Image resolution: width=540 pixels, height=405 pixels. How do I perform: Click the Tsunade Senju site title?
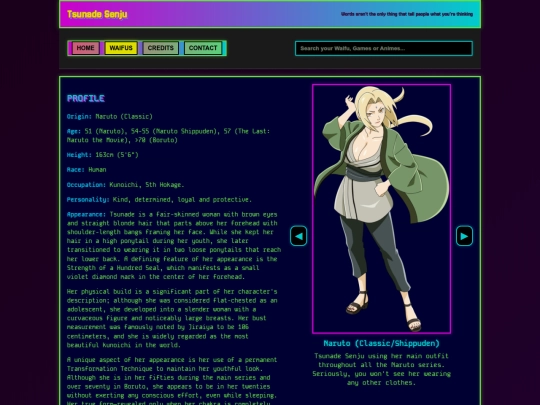[x=97, y=14]
